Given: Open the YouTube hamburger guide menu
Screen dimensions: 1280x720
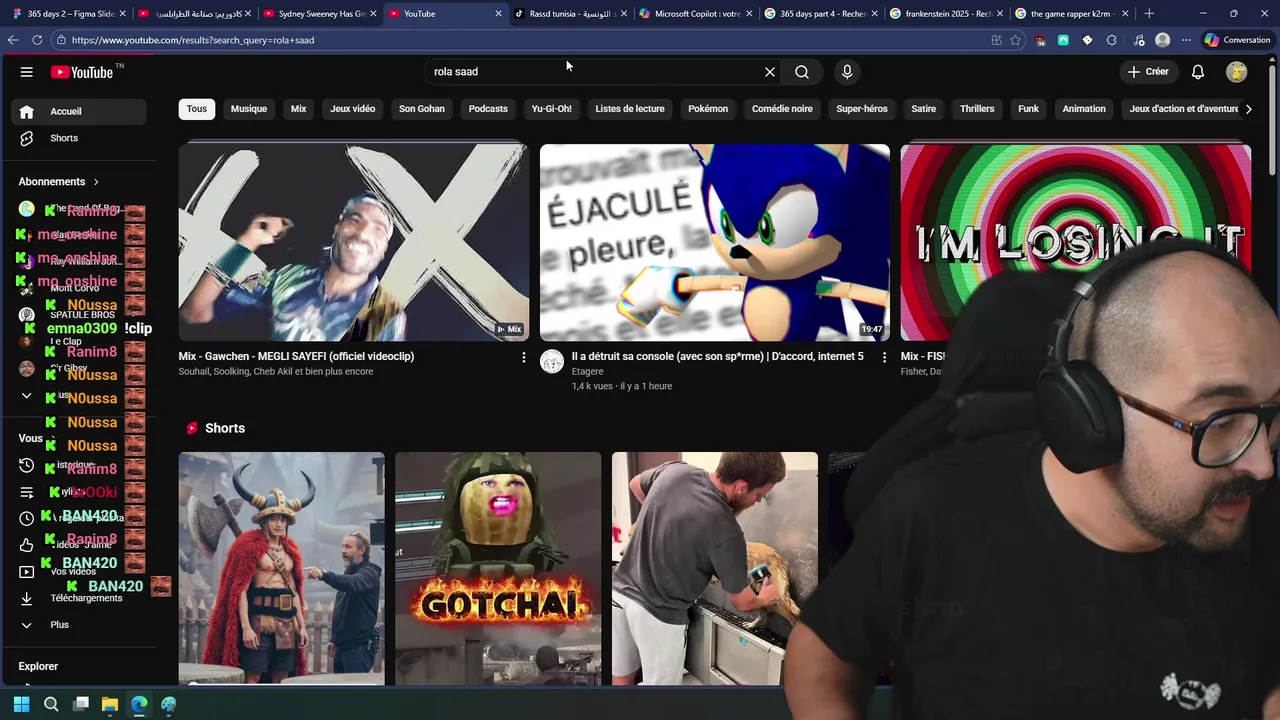Looking at the screenshot, I should pos(27,72).
